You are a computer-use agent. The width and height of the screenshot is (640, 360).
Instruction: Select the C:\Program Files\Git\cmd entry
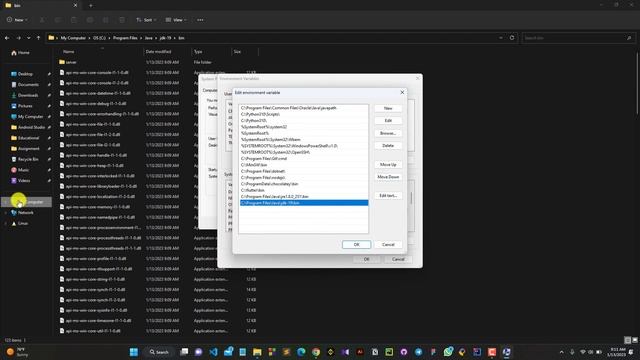click(304, 158)
